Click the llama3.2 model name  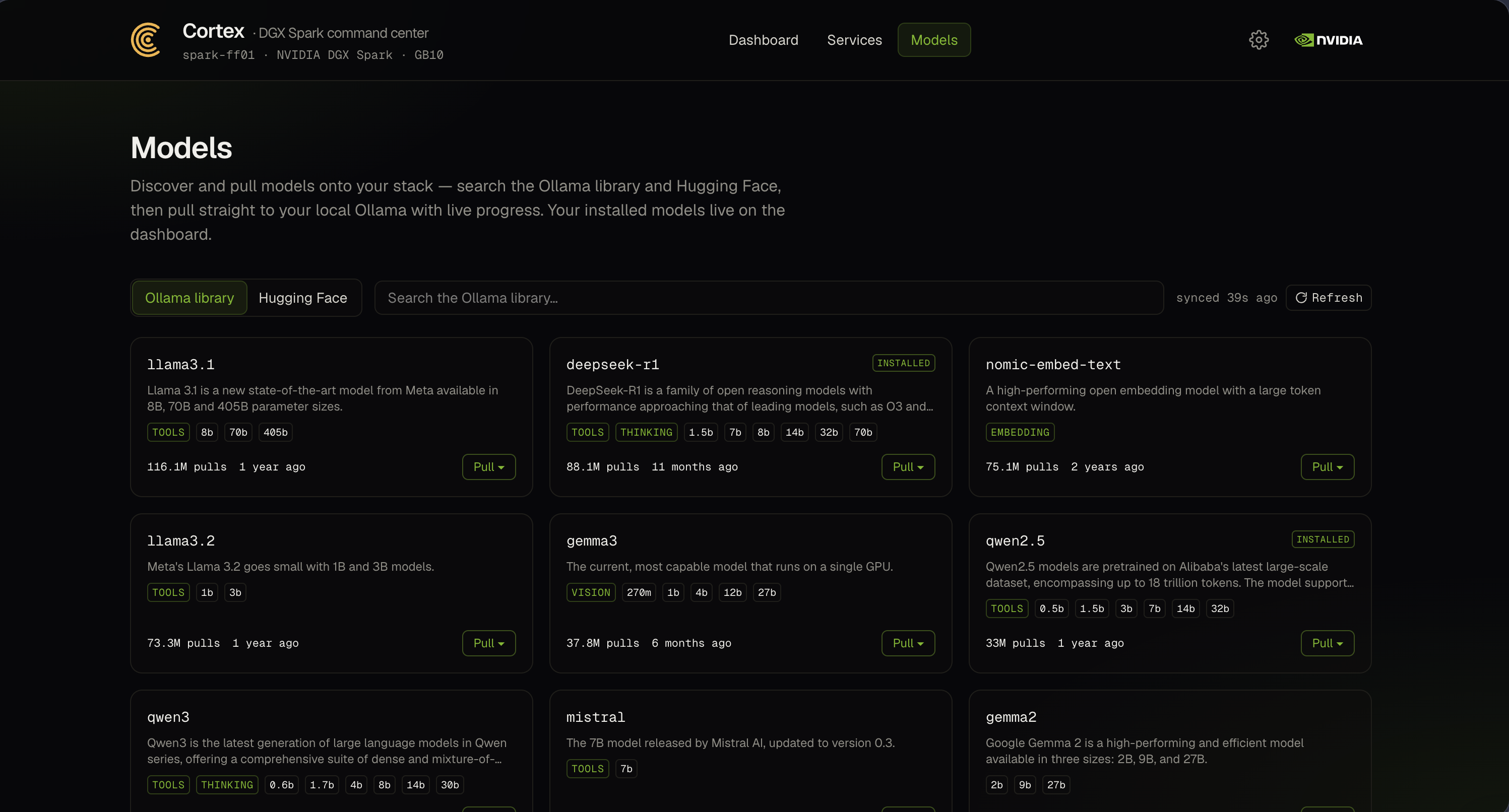180,541
